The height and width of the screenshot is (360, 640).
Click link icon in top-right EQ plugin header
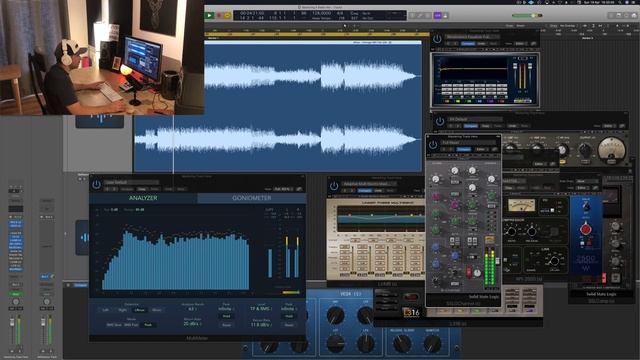(533, 44)
